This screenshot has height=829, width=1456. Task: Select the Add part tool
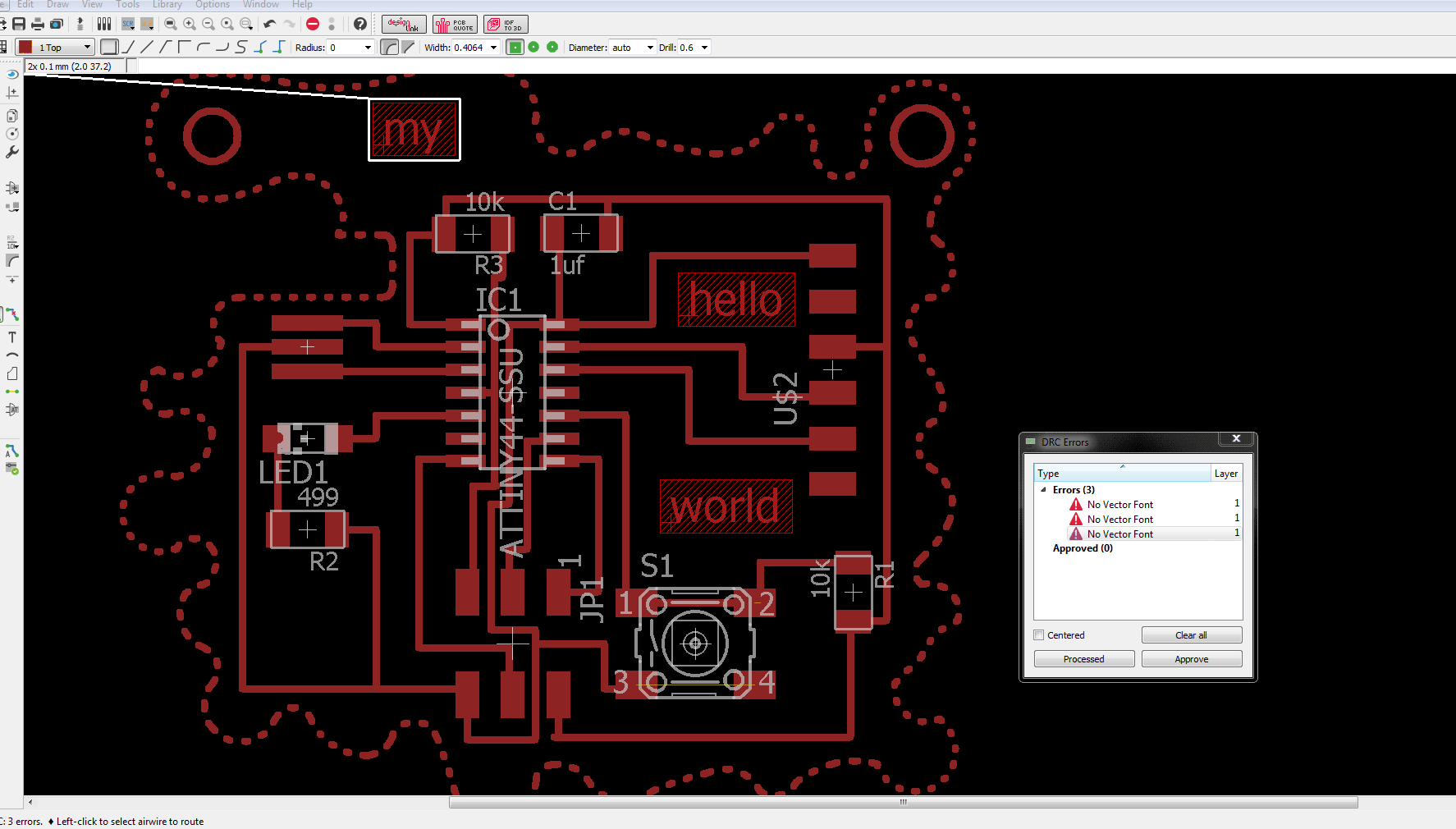[x=12, y=188]
